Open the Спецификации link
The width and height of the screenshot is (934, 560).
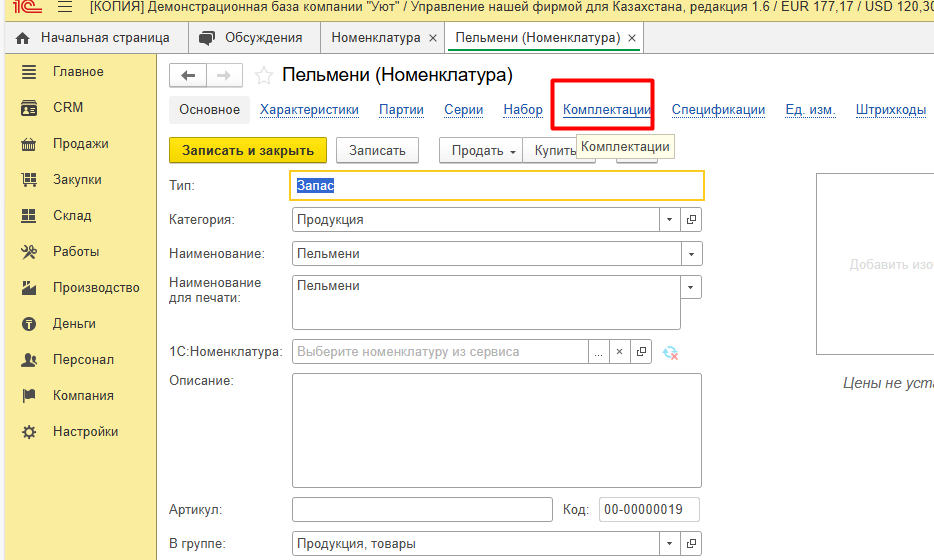(x=718, y=110)
